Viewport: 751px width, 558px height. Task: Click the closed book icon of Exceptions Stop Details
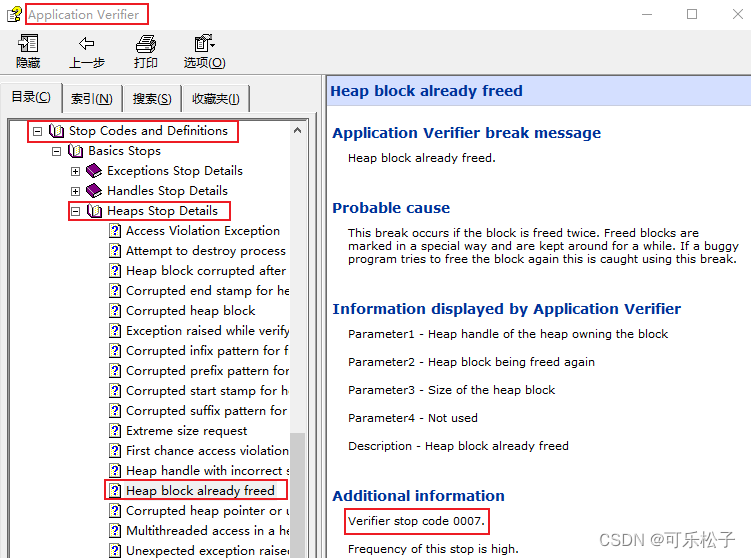[94, 171]
